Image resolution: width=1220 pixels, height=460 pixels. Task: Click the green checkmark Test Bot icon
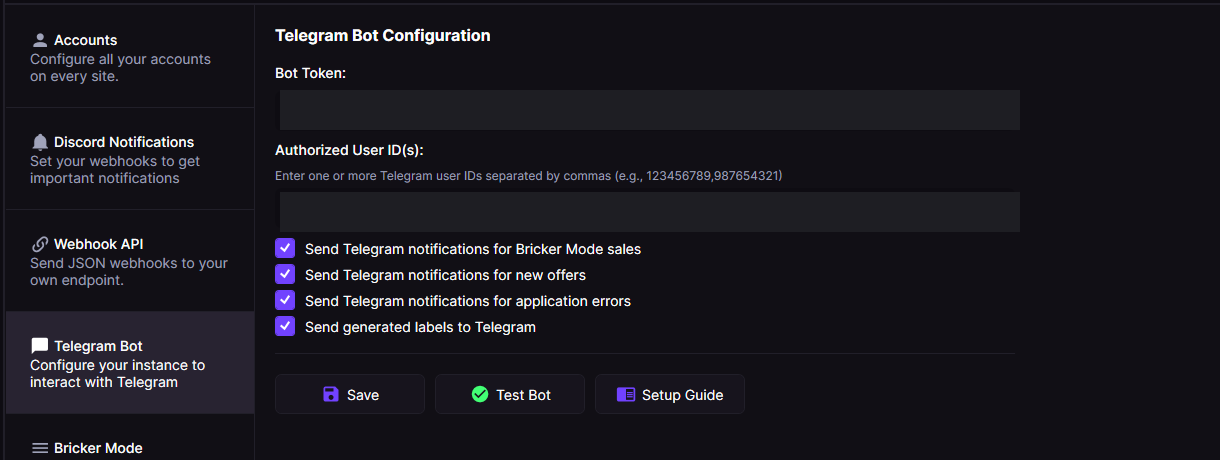pyautogui.click(x=480, y=394)
